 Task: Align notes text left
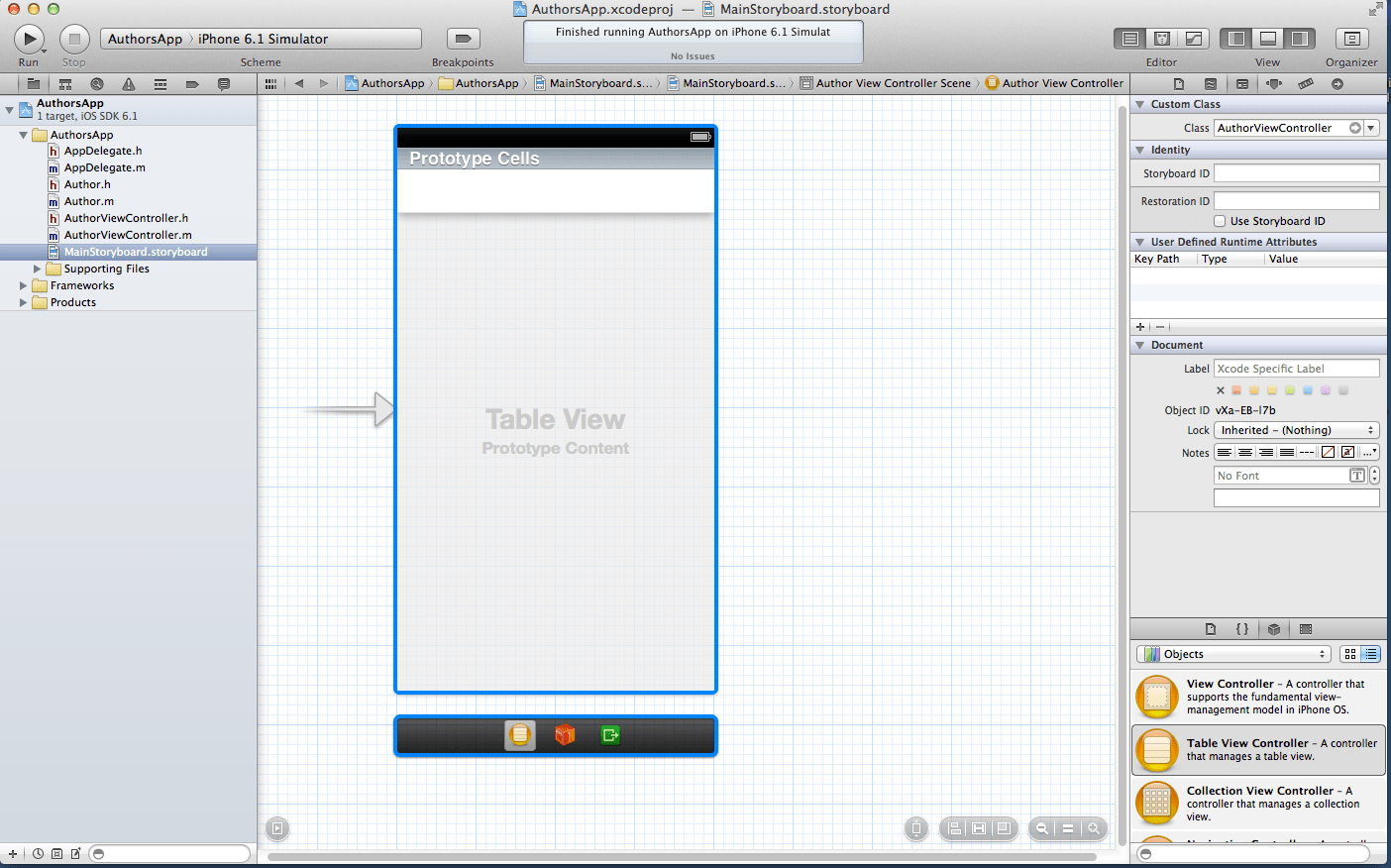1225,452
